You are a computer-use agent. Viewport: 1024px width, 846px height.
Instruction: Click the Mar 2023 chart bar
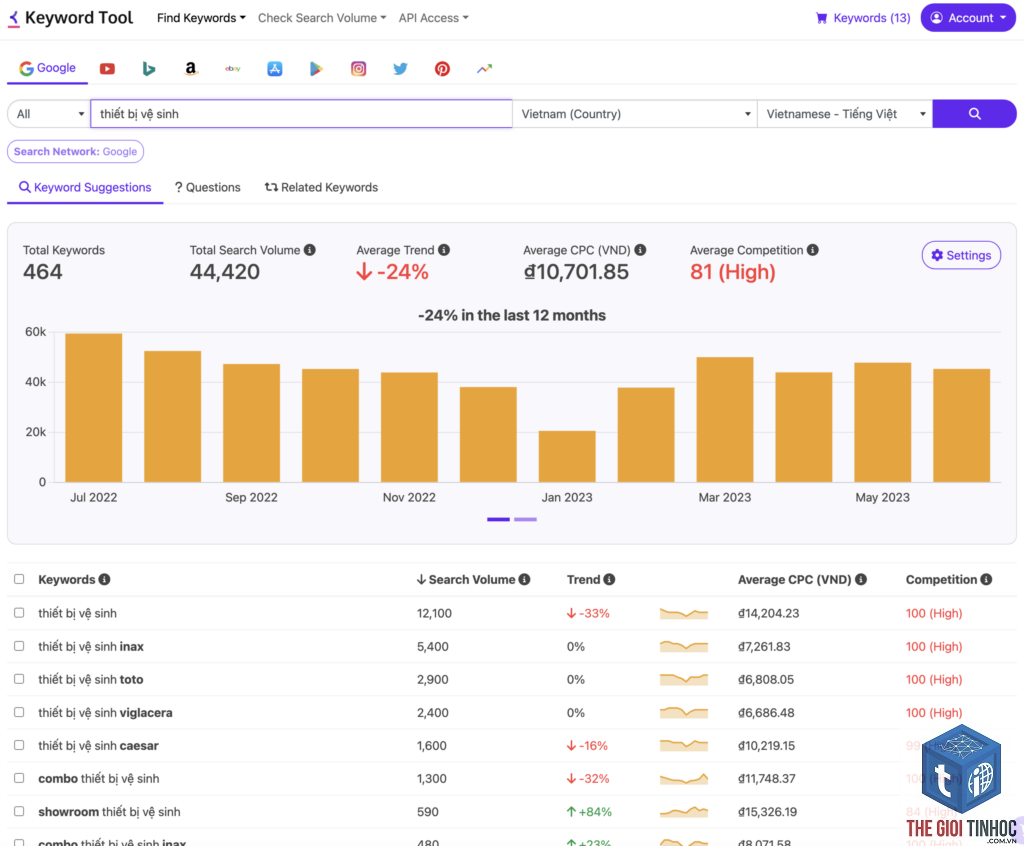pos(725,419)
